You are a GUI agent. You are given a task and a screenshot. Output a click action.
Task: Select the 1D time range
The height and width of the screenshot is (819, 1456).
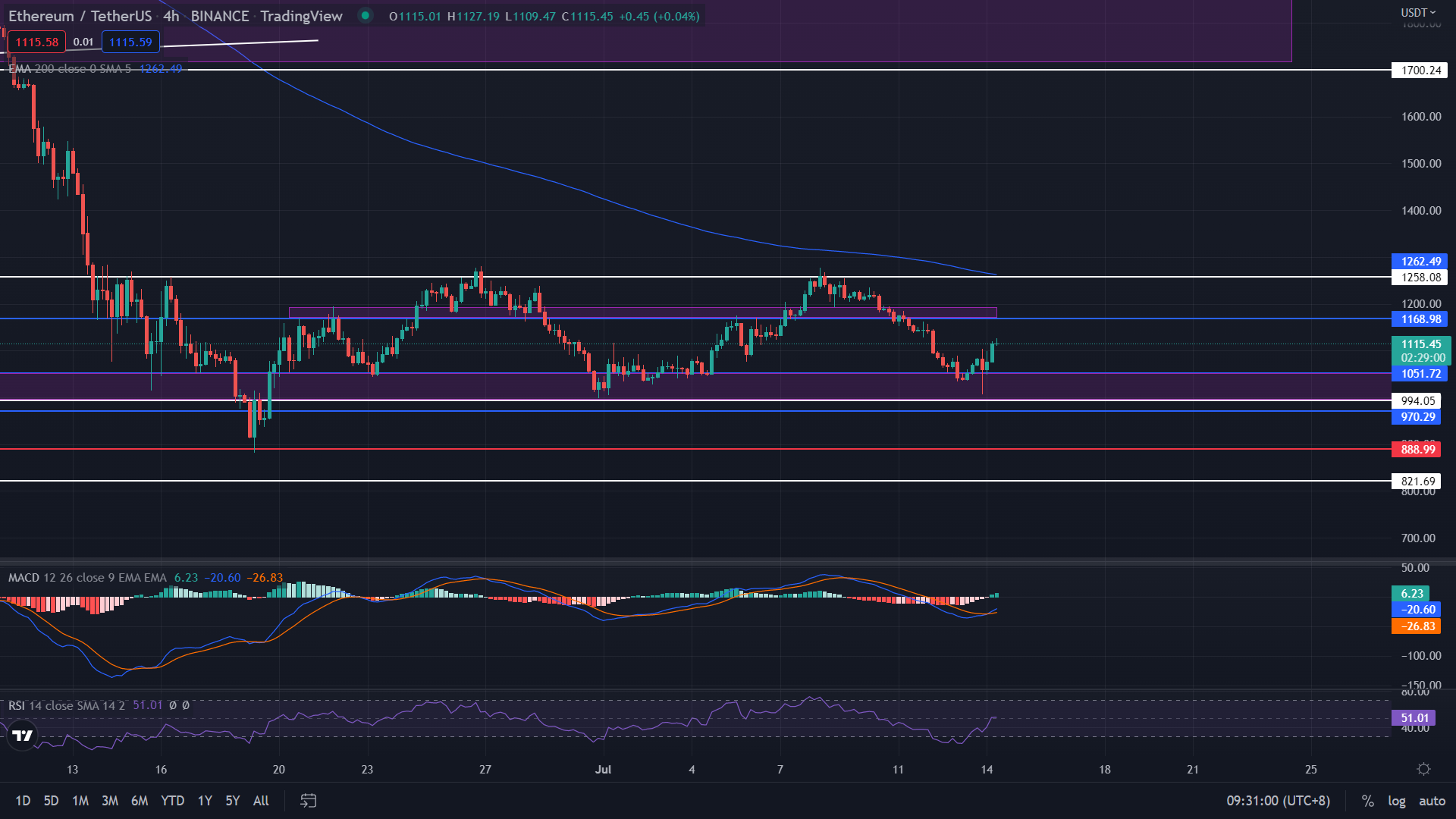coord(23,801)
